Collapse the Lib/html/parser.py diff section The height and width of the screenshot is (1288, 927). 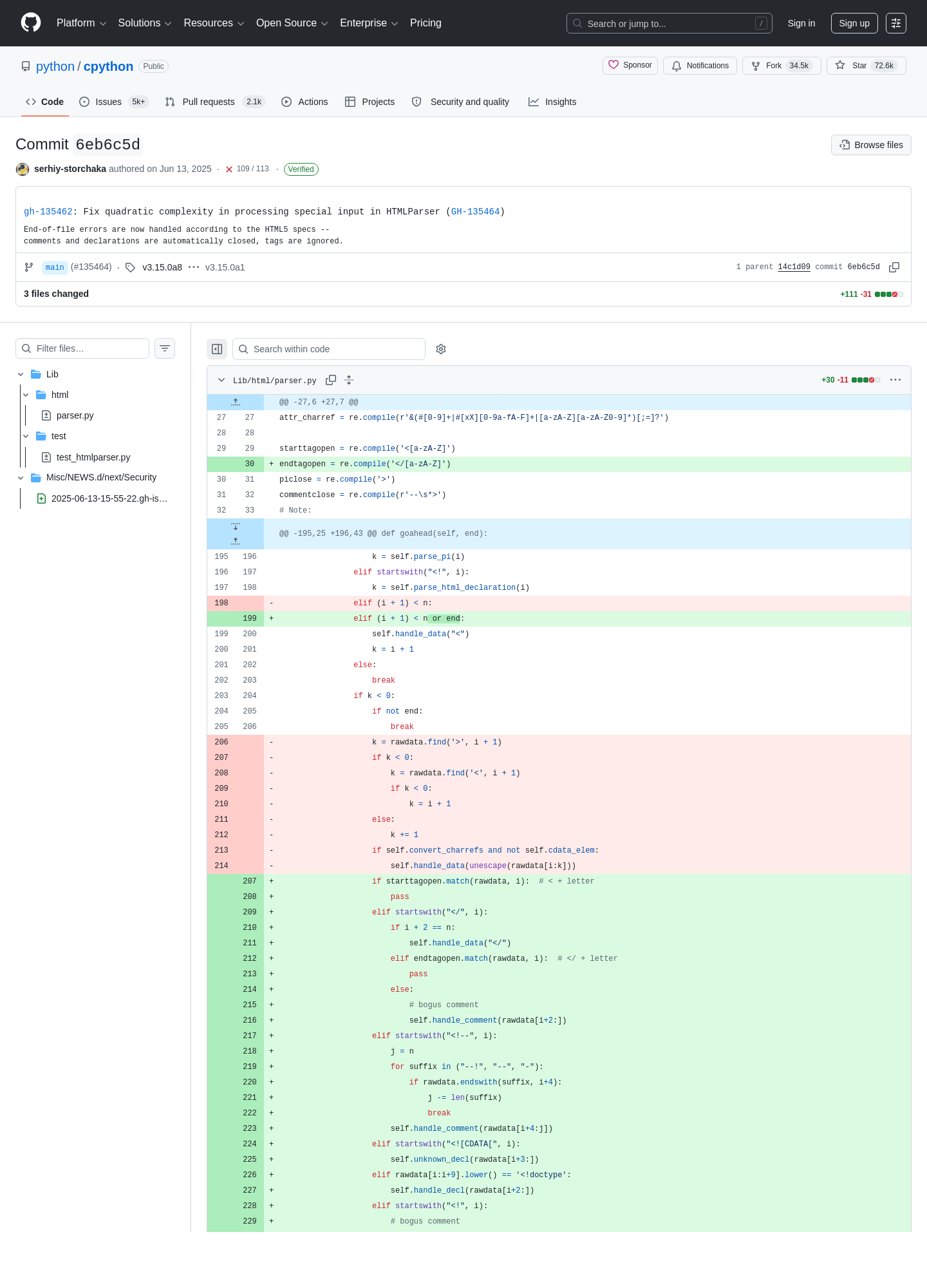[x=221, y=380]
